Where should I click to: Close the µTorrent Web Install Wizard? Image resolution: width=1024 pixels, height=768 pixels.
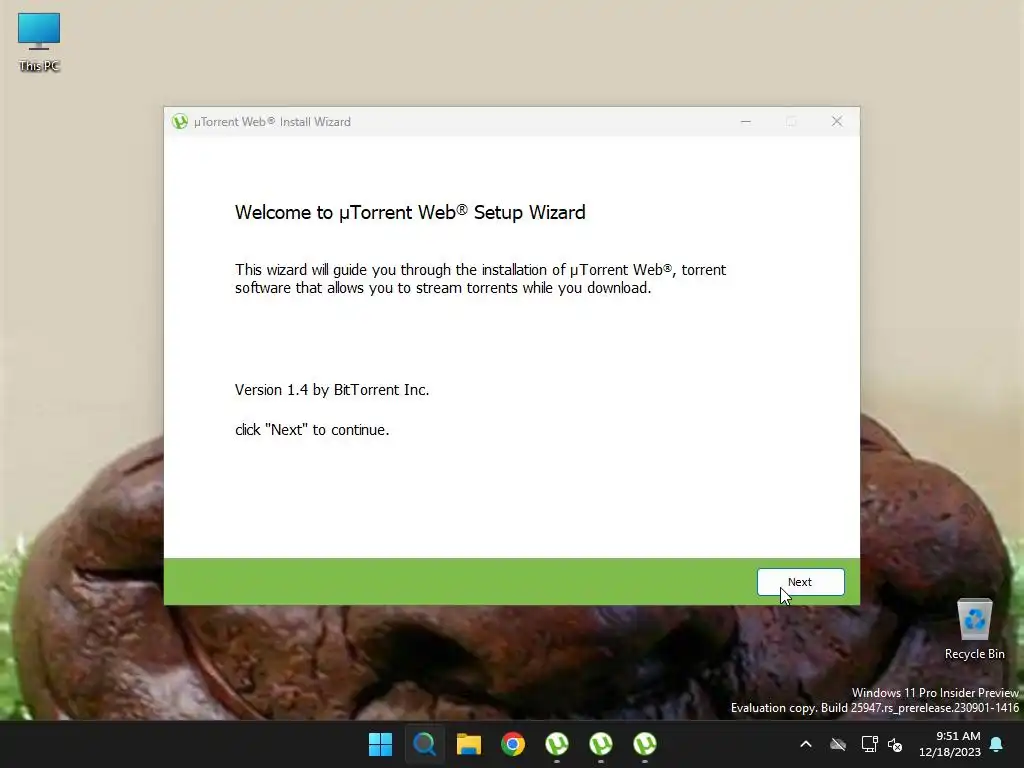tap(837, 121)
